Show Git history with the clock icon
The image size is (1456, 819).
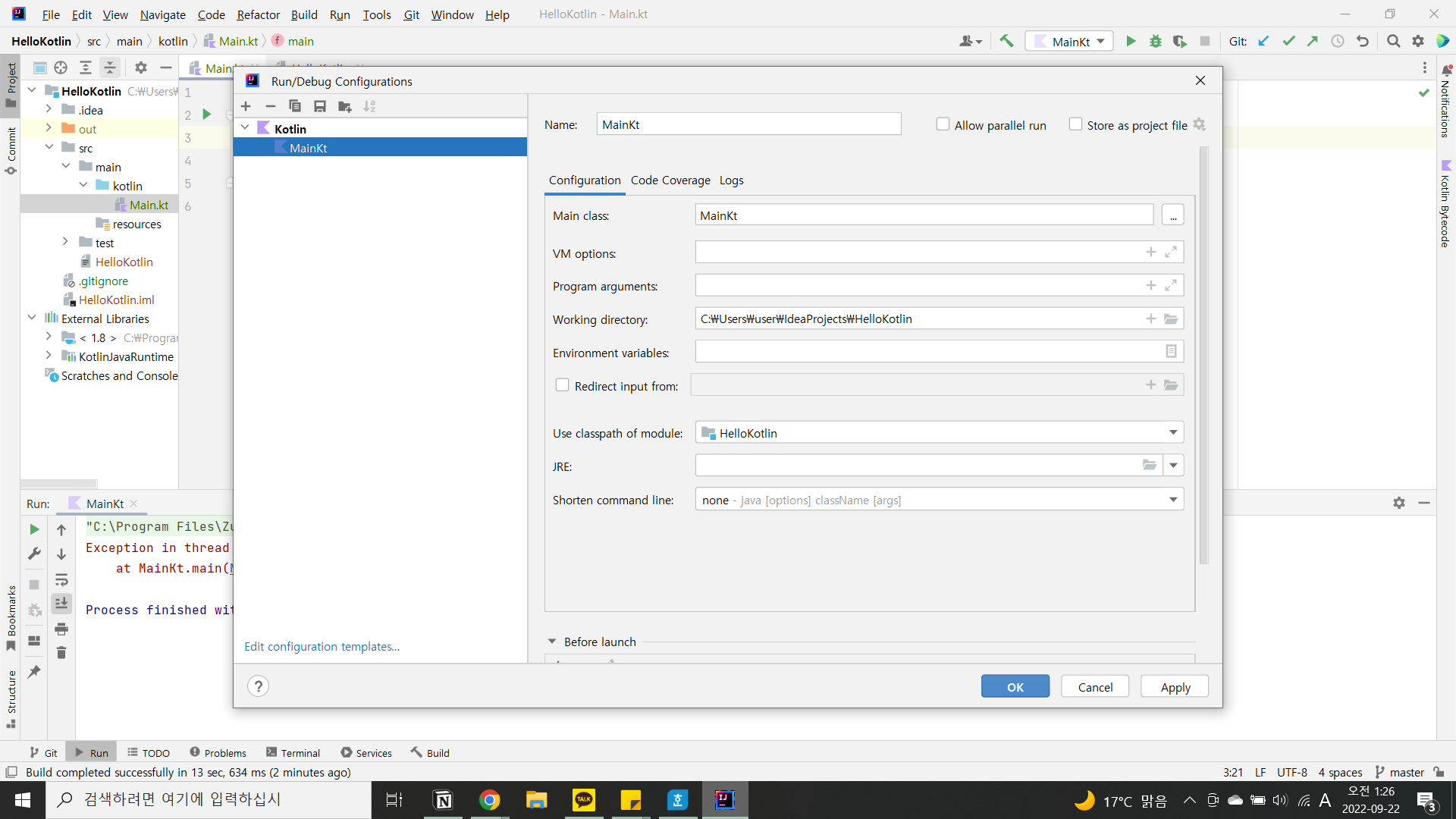click(x=1338, y=41)
